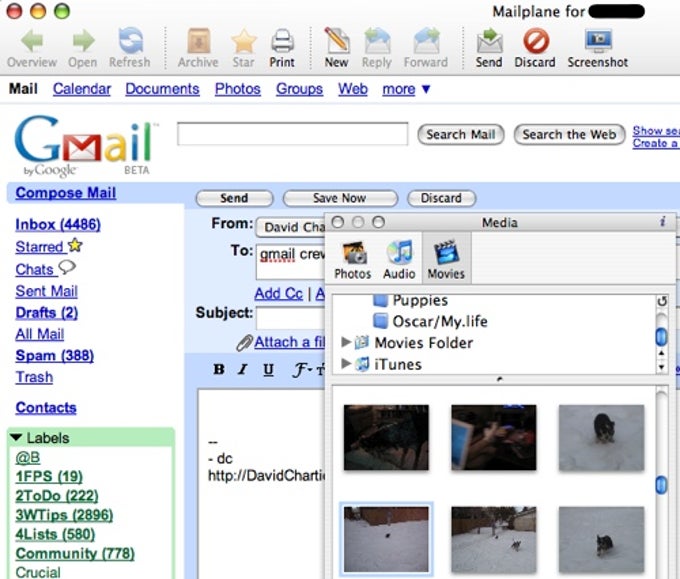Open Compose Mail link
Screen dimensions: 680x579
coord(65,193)
